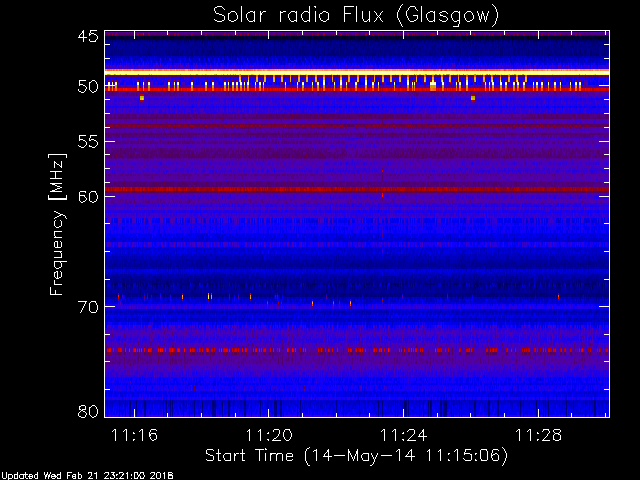Viewport: 640px width, 480px height.
Task: Click the '80' frequency tick label
Action: (x=88, y=411)
